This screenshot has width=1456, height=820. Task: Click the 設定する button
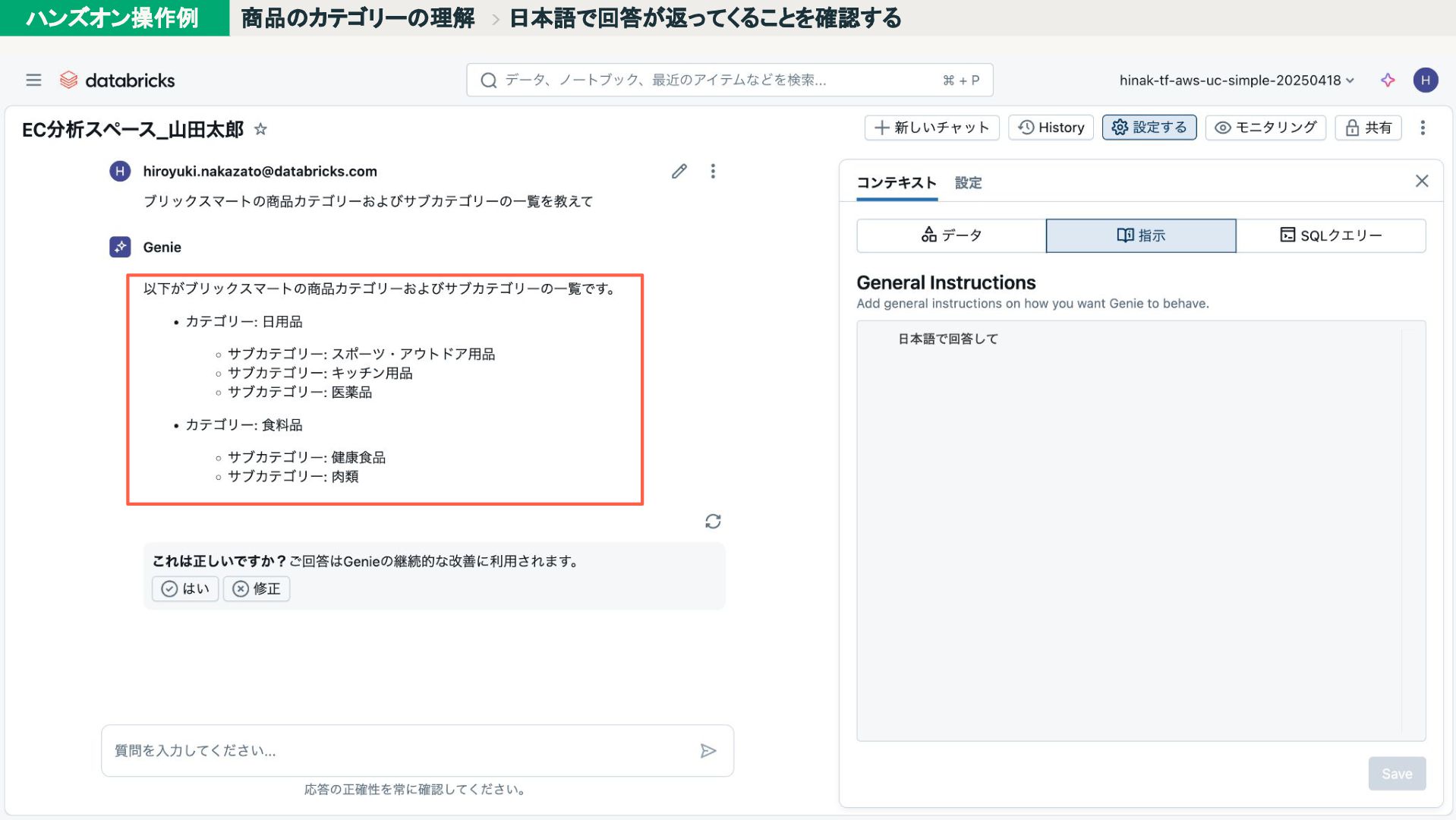coord(1149,128)
